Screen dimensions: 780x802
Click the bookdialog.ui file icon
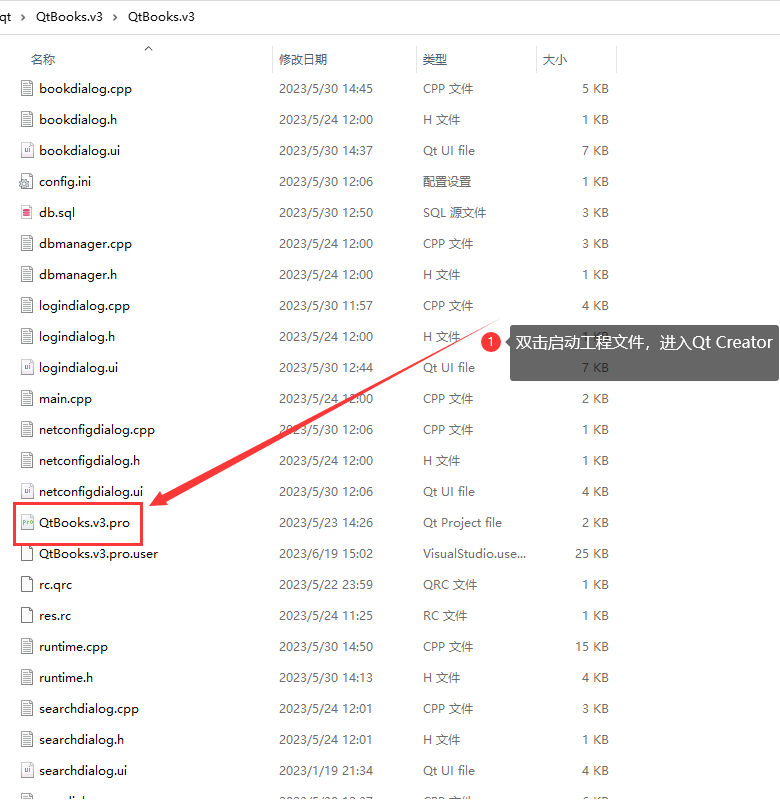[27, 150]
